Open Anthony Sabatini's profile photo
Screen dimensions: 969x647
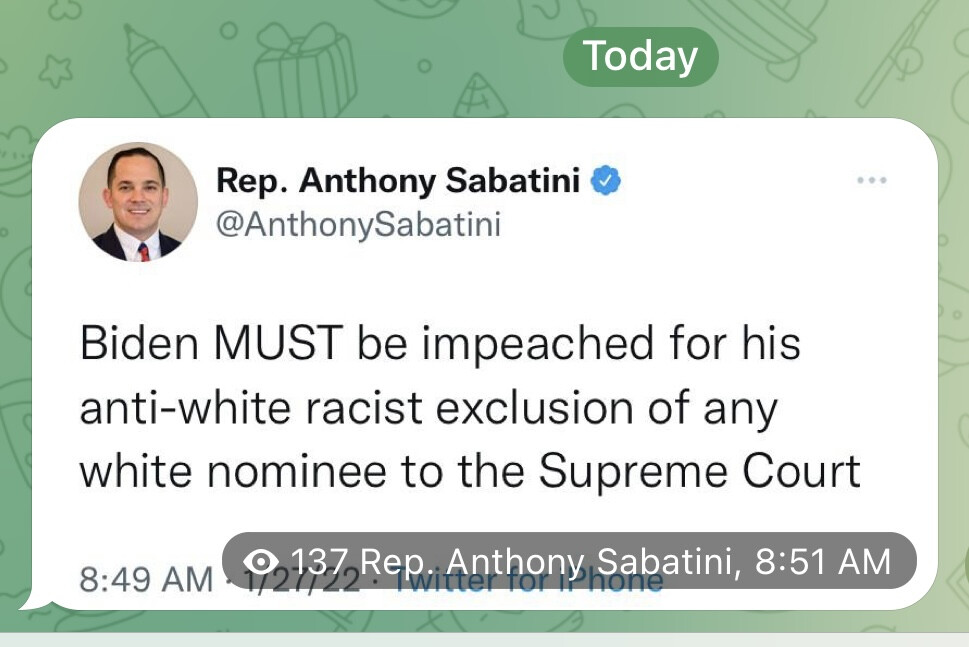(x=138, y=202)
